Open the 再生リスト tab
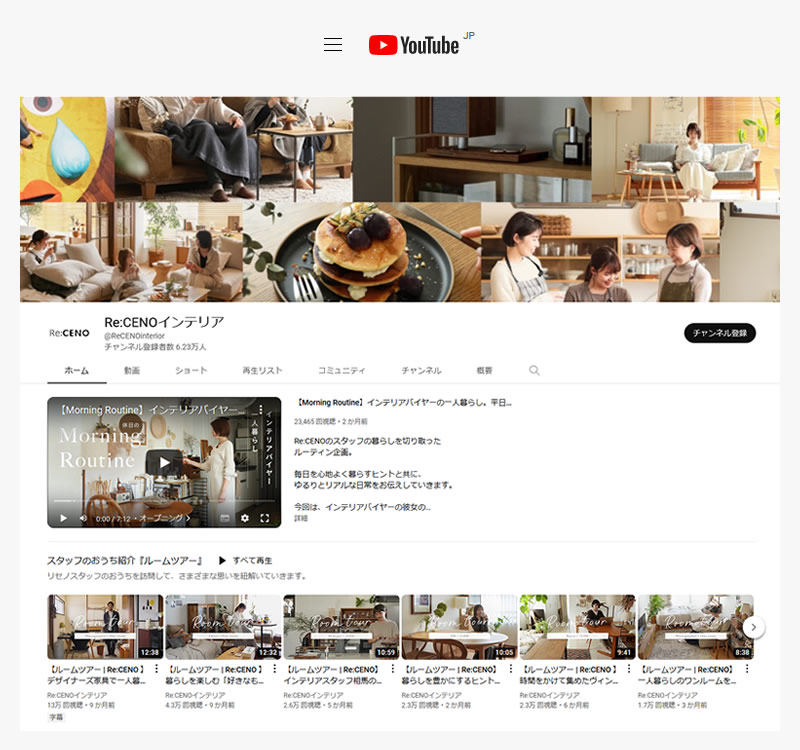 tap(262, 370)
